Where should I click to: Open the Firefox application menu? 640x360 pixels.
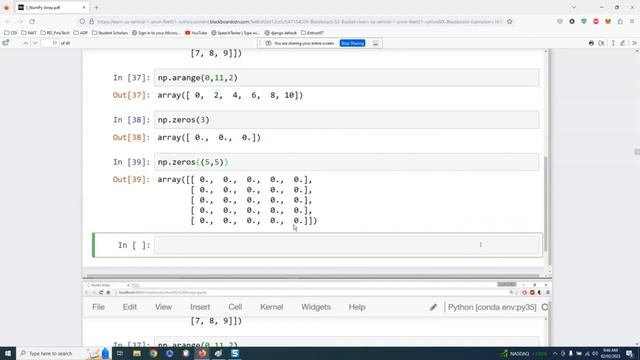(632, 21)
